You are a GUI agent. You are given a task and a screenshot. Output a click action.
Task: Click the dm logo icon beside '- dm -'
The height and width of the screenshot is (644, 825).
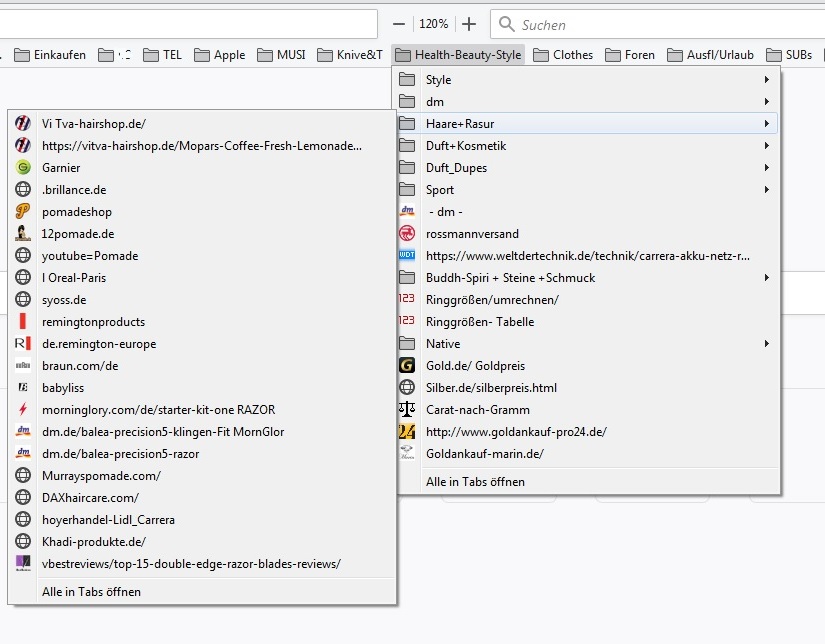pyautogui.click(x=407, y=212)
